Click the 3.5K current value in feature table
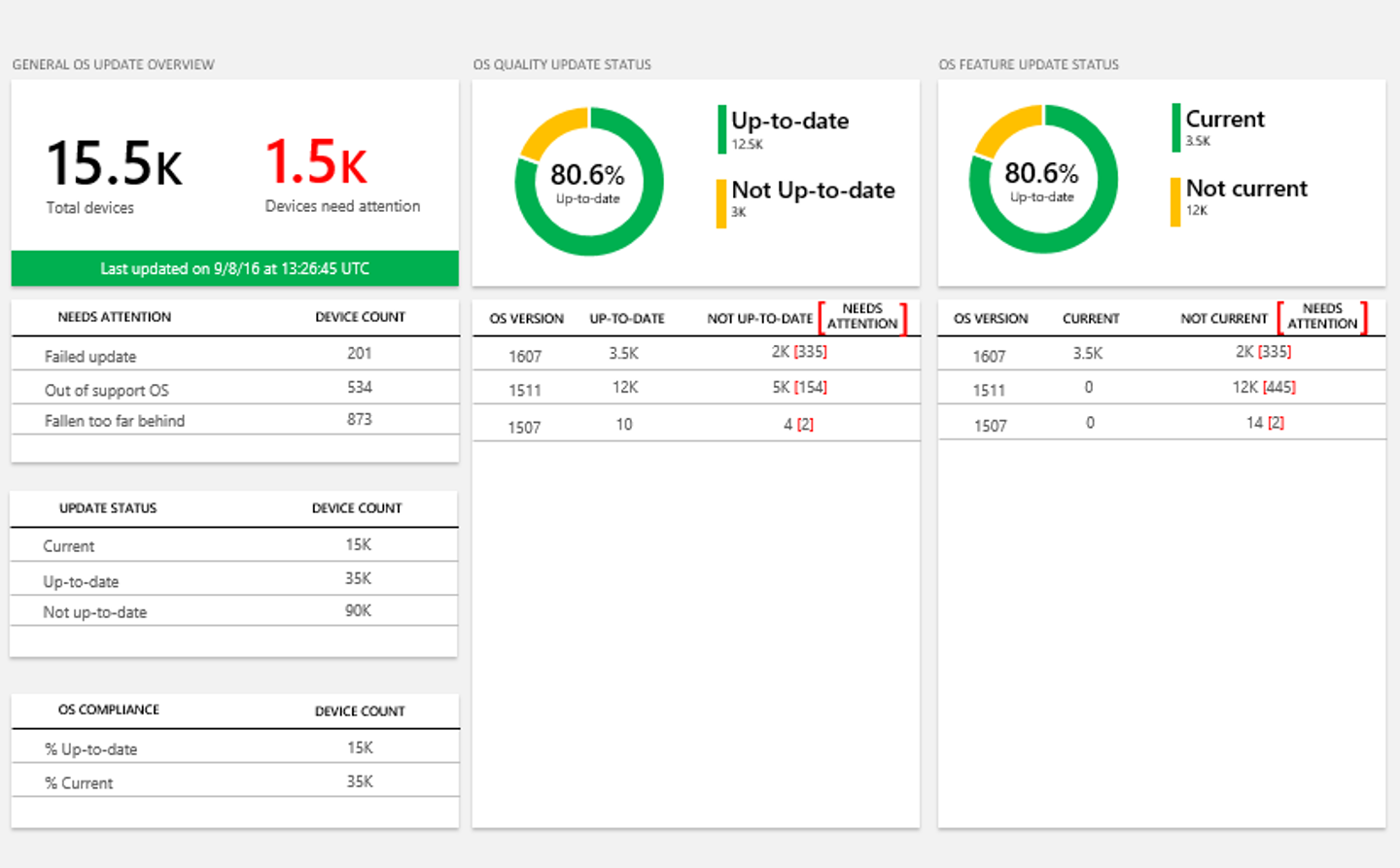Viewport: 1400px width, 868px height. pyautogui.click(x=1088, y=354)
